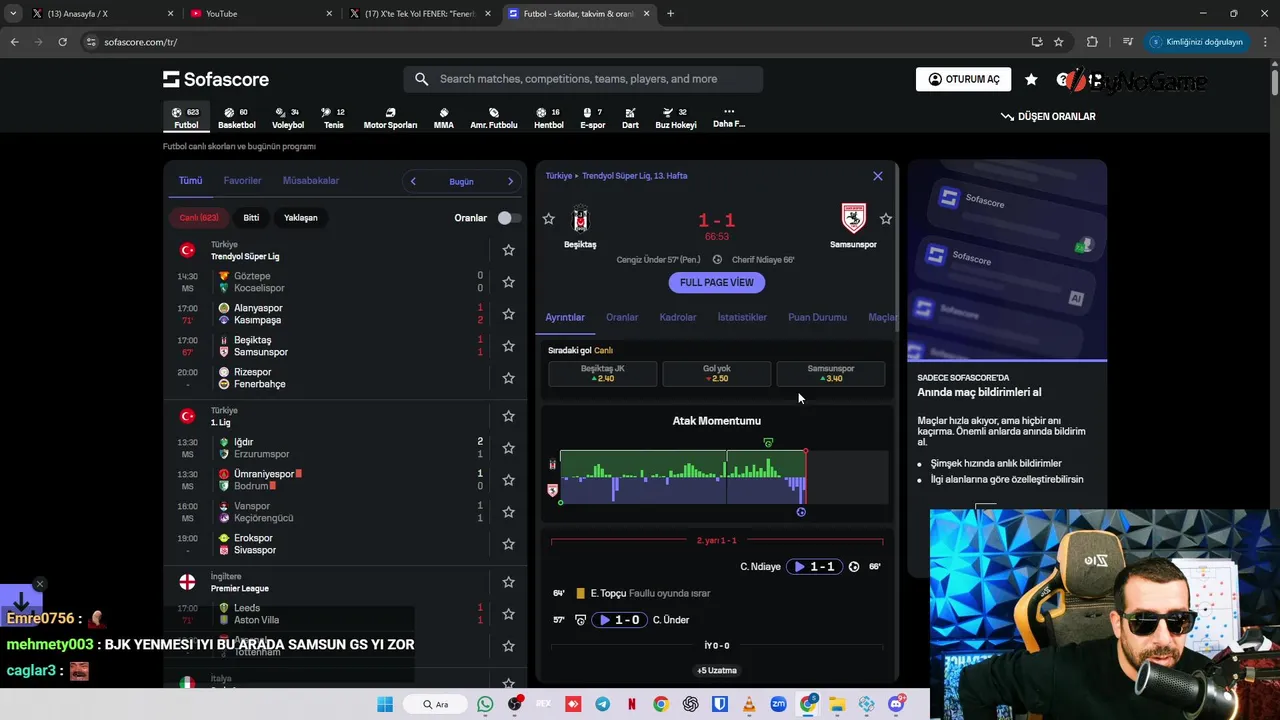Viewport: 1280px width, 720px height.
Task: Favorite the Erokspor–Sivasspor match
Action: (508, 544)
